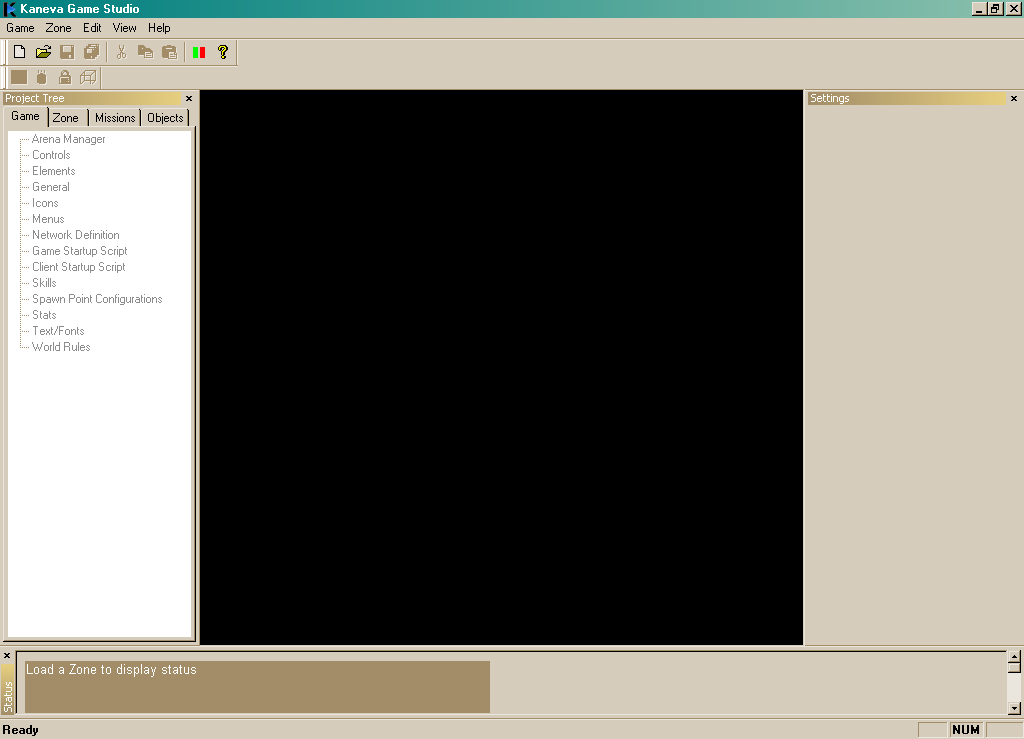The height and width of the screenshot is (739, 1024).
Task: Select General in the project tree
Action: coord(51,187)
